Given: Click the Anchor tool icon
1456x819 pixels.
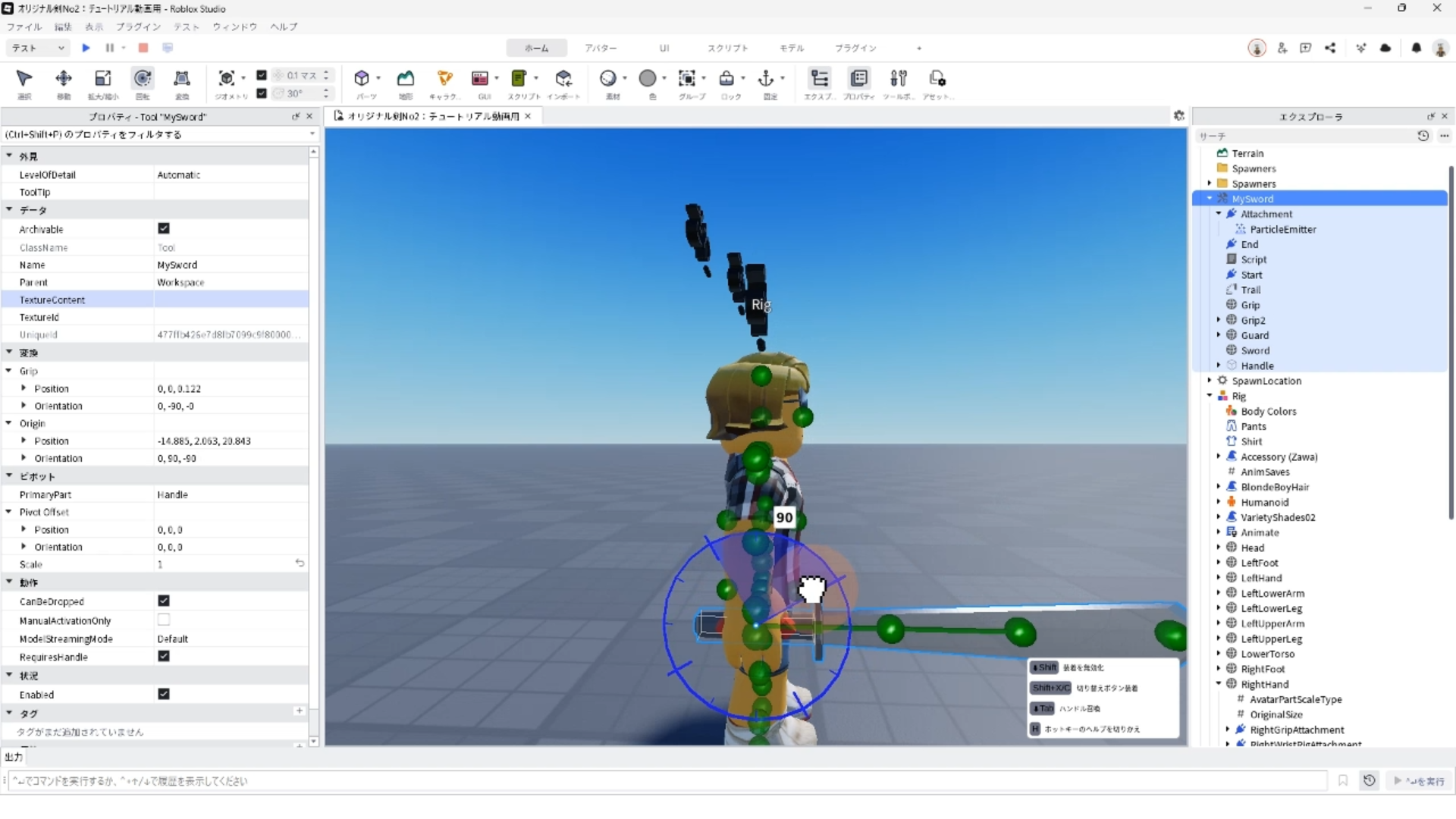Looking at the screenshot, I should point(766,79).
